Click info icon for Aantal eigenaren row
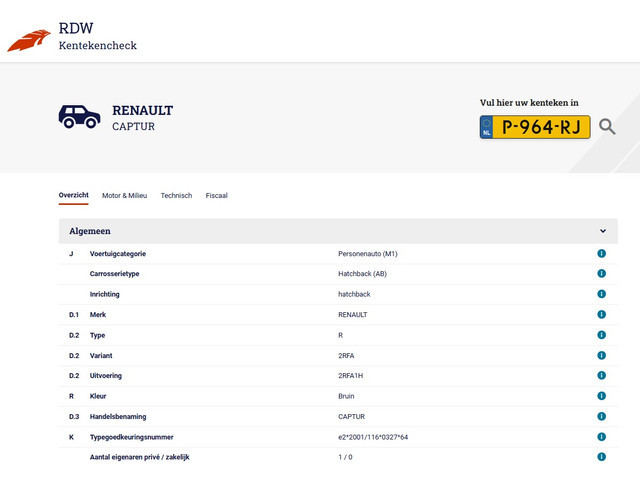 [x=602, y=457]
